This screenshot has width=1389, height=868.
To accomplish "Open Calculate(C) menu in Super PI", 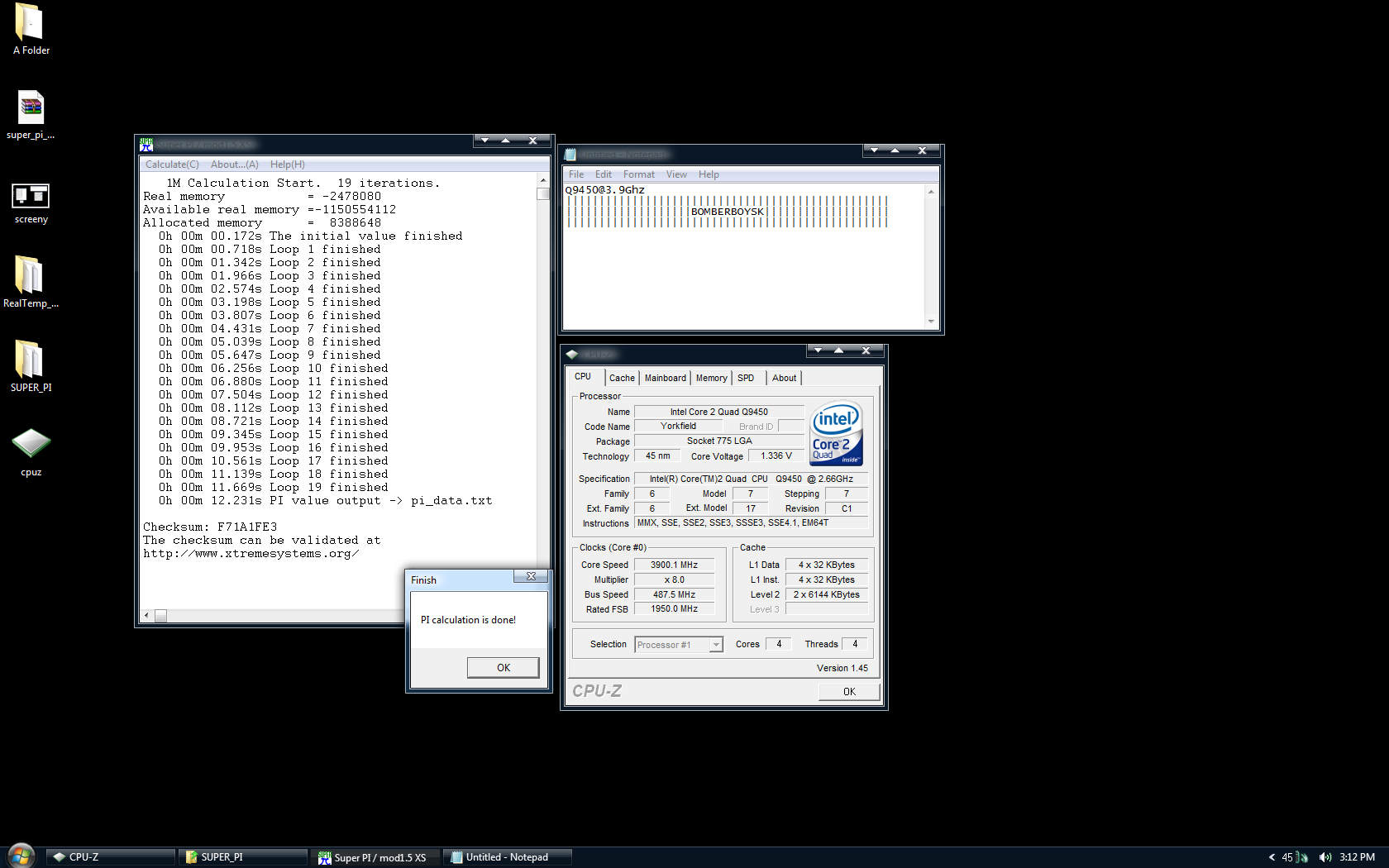I will [172, 165].
